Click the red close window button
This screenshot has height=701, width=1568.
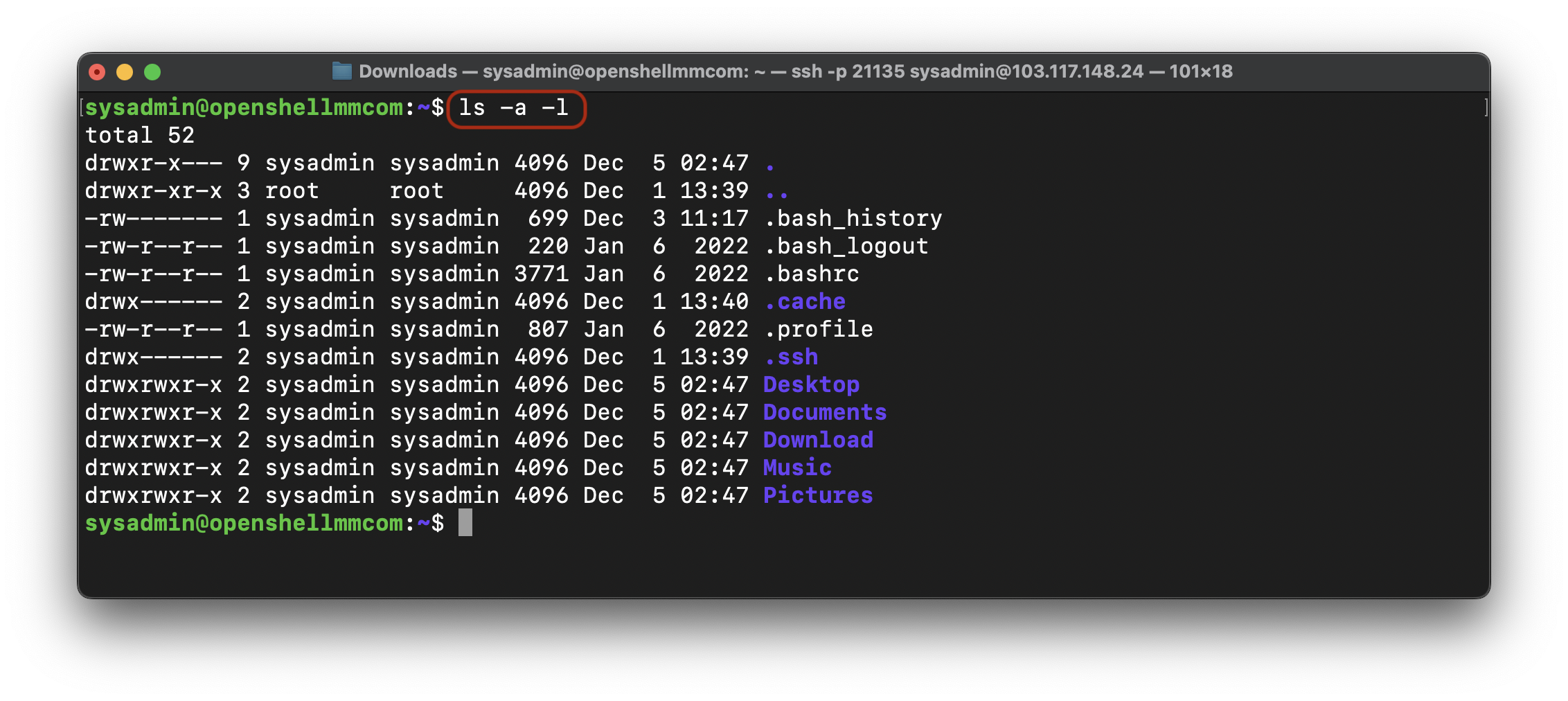click(x=98, y=72)
